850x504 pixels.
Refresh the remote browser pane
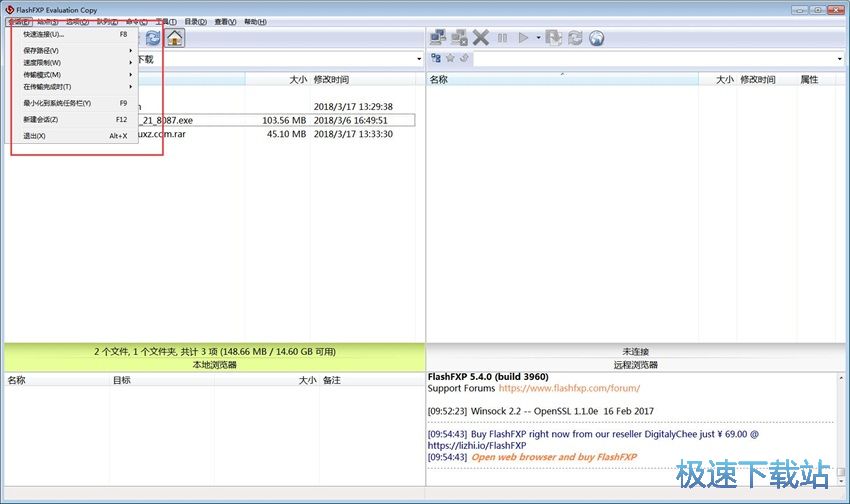[575, 37]
